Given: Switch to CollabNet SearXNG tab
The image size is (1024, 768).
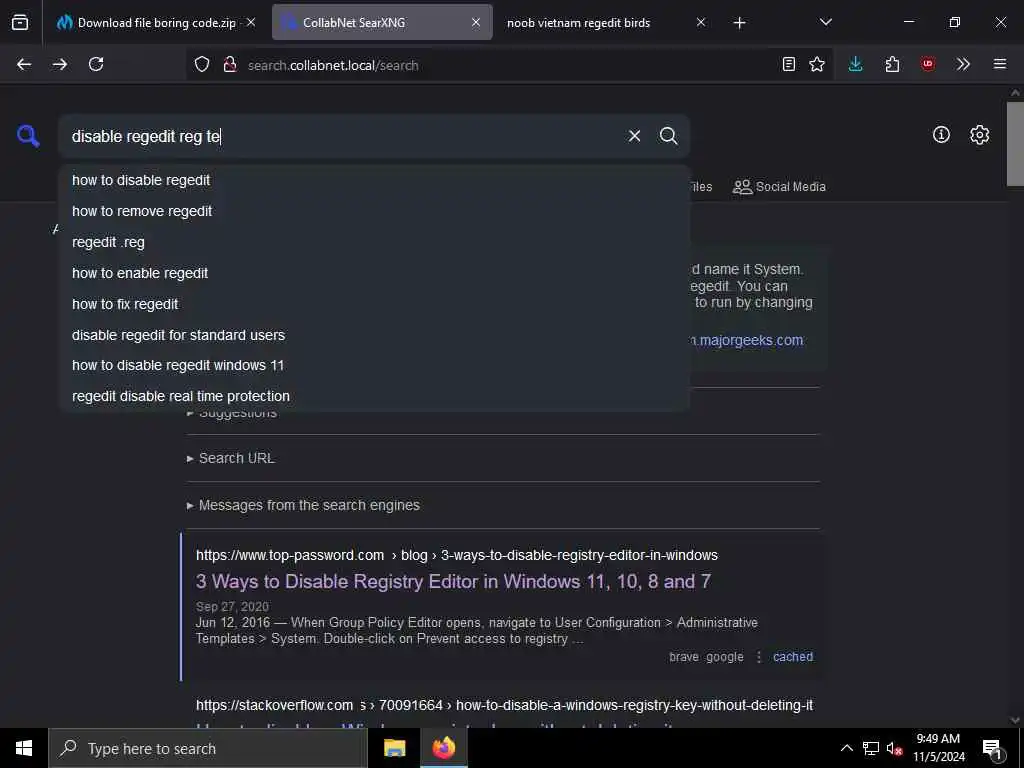Looking at the screenshot, I should point(382,23).
